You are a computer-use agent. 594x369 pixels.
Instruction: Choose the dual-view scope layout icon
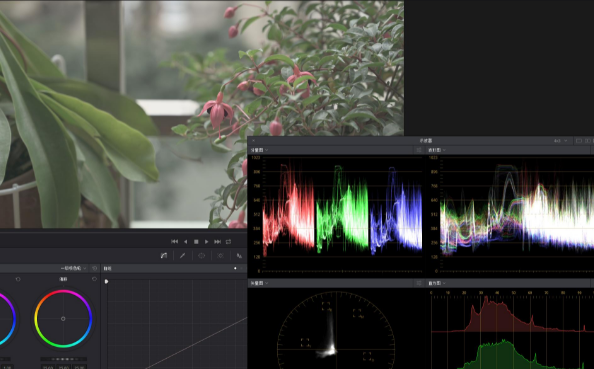pos(588,141)
